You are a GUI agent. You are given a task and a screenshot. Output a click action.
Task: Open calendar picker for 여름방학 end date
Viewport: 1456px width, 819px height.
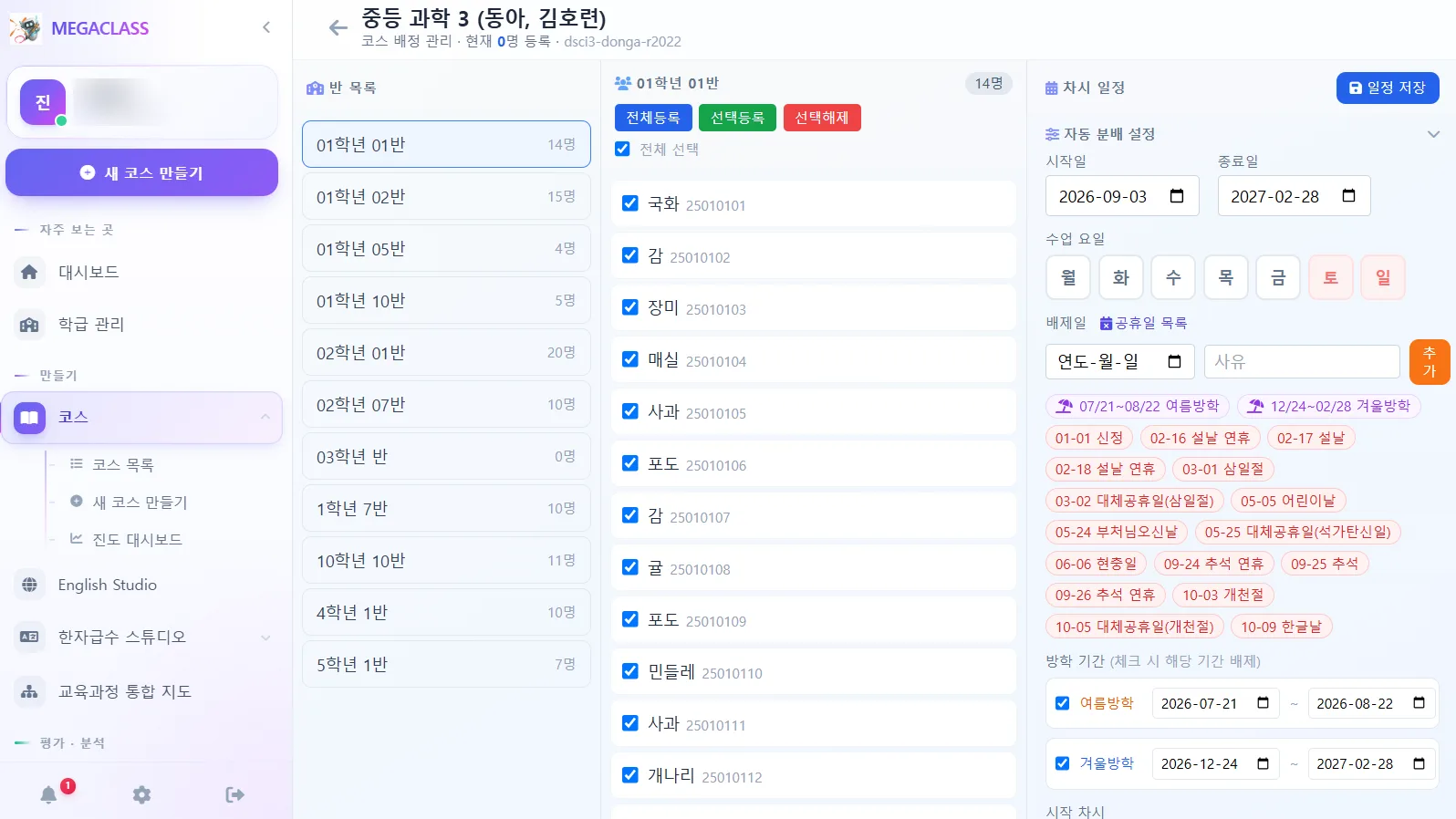1419,703
